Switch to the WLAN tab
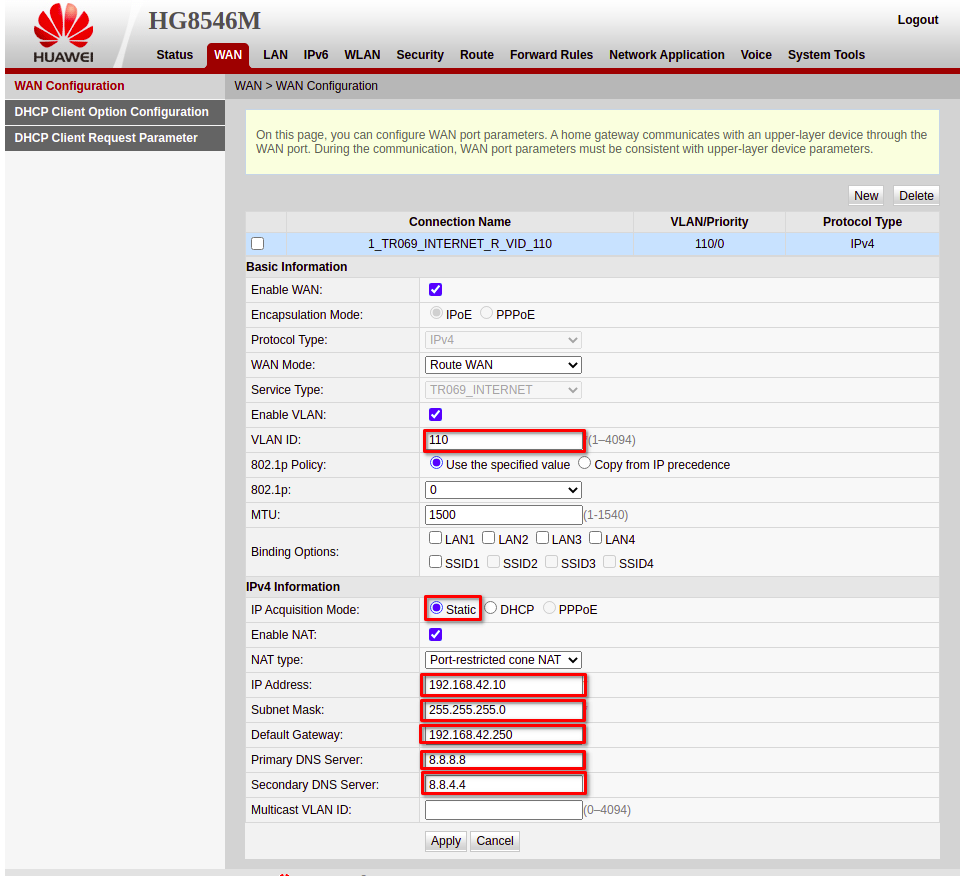Screen dimensions: 964x876 [362, 55]
